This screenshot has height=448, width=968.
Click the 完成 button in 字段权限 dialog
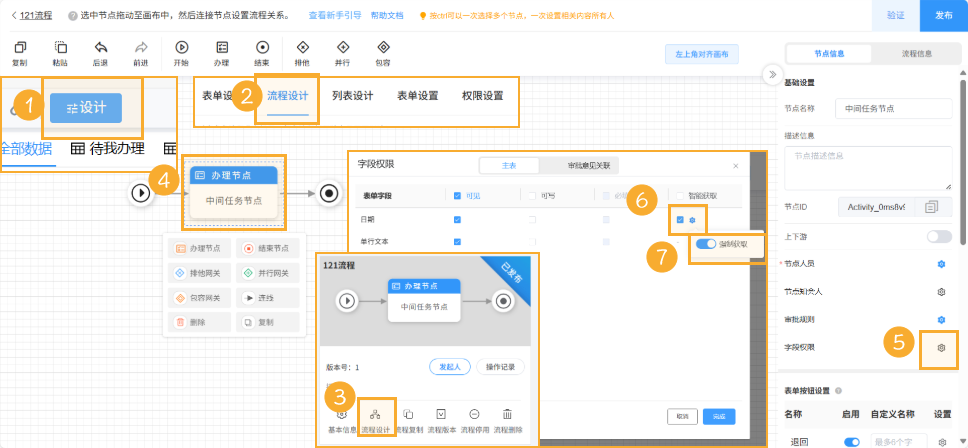tap(719, 417)
